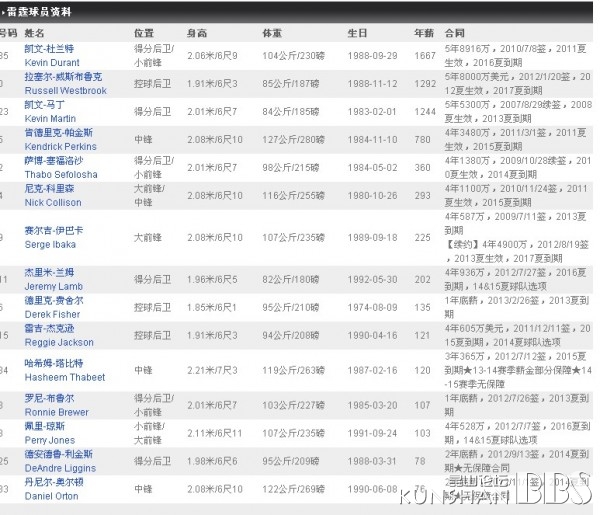Screen dimensions: 600x515
Task: Click the 雷霆球员资料 section title
Action: (x=39, y=12)
